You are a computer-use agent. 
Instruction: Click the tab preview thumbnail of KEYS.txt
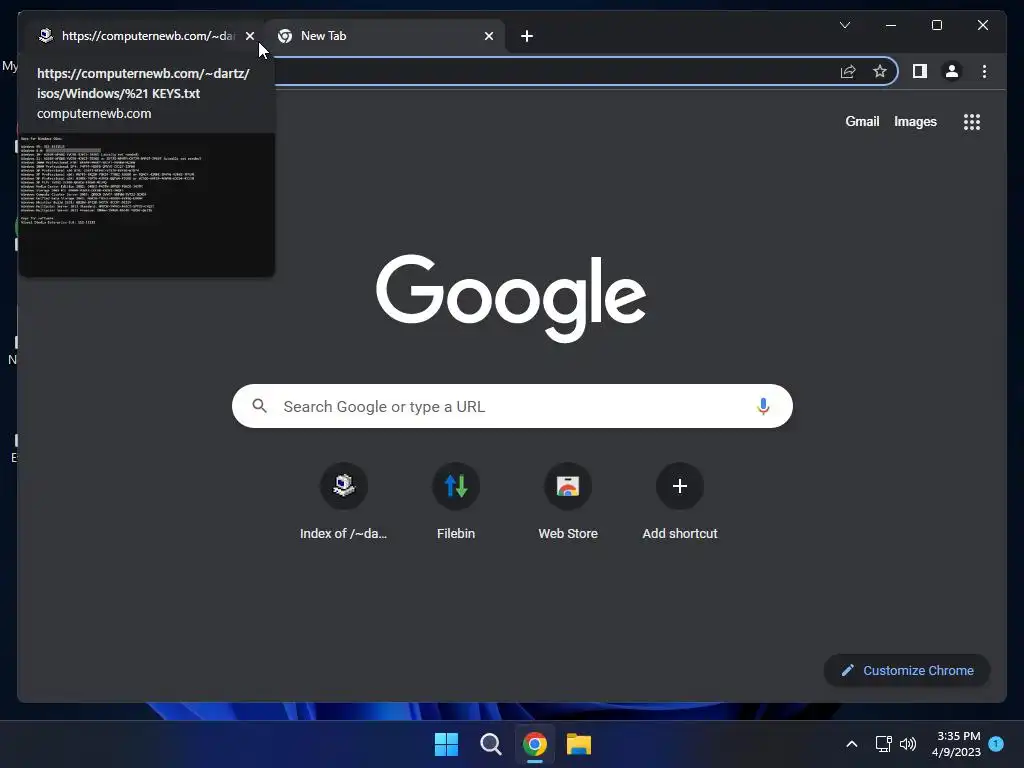[x=146, y=204]
